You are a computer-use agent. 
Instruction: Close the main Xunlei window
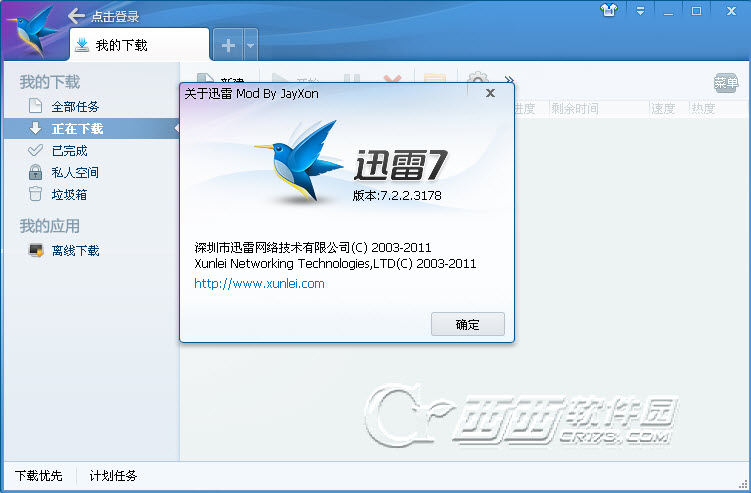click(731, 11)
